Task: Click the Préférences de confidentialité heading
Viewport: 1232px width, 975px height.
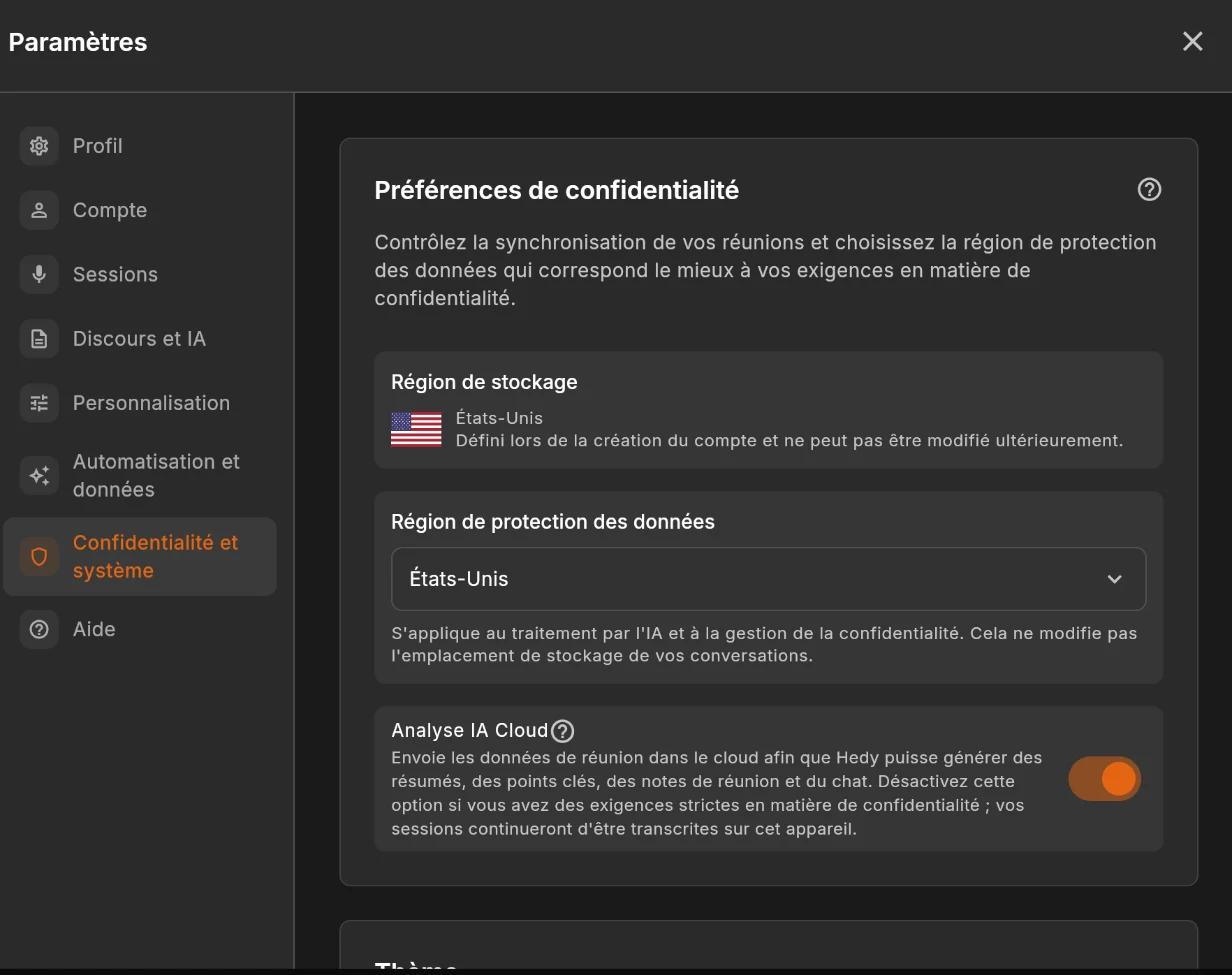Action: pyautogui.click(x=556, y=190)
